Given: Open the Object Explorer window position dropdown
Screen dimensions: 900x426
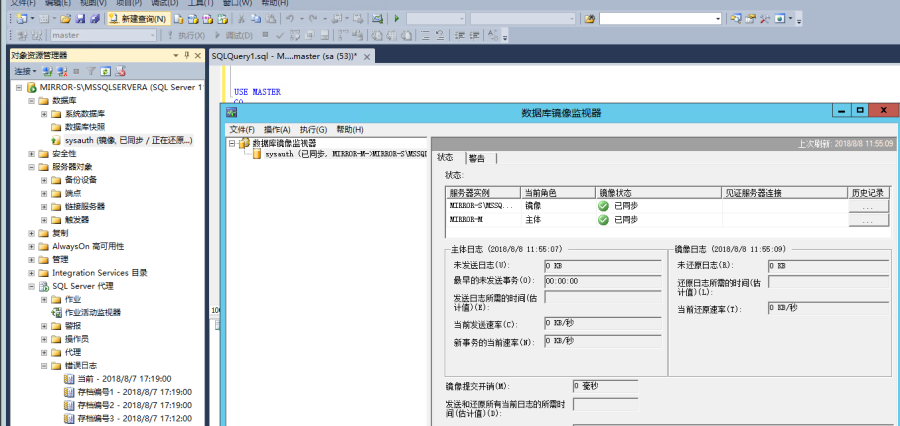Looking at the screenshot, I should coord(176,56).
